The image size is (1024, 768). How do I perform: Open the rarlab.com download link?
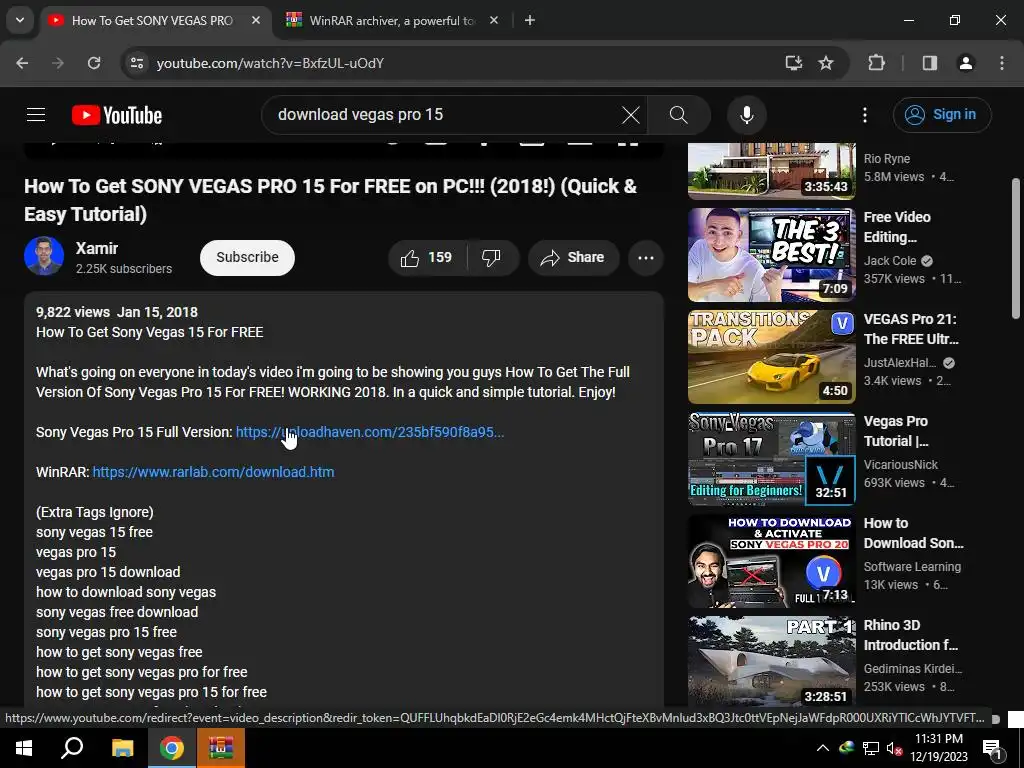click(214, 472)
